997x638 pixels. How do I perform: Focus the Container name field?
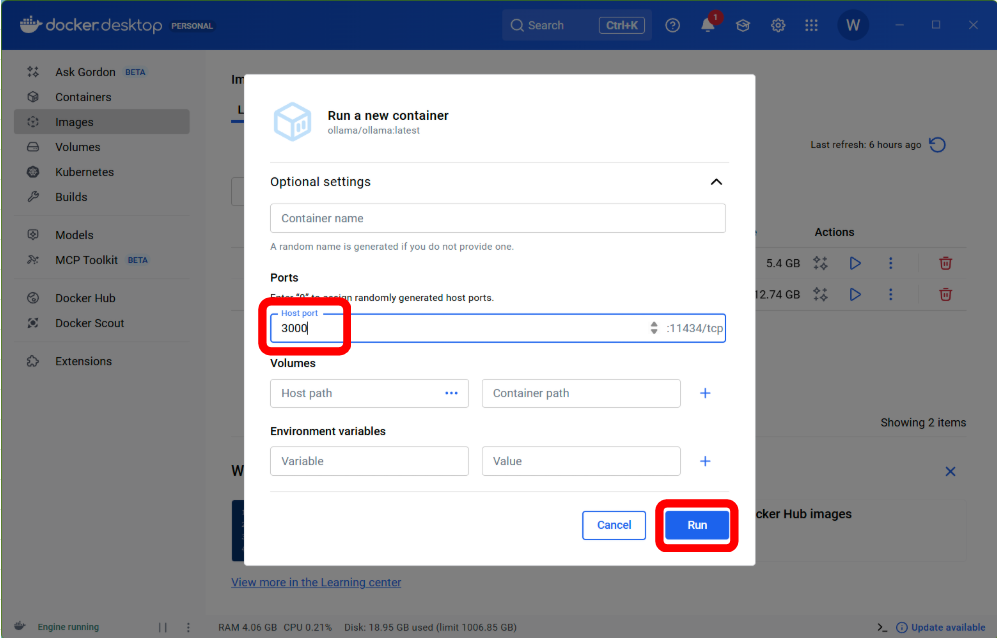pyautogui.click(x=497, y=218)
